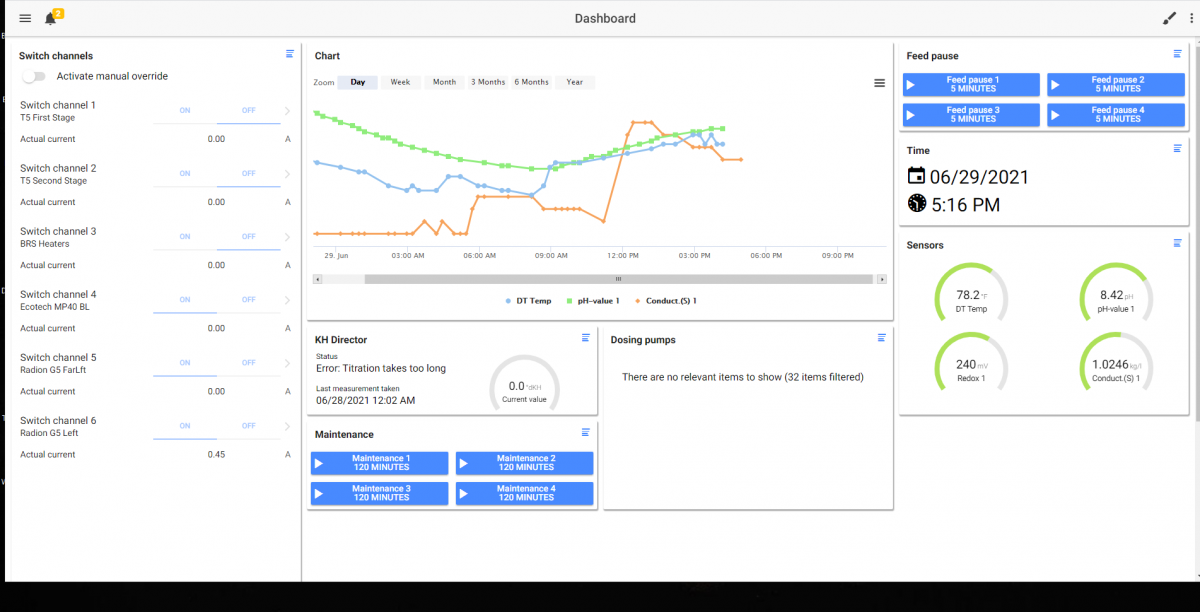Select the Year zoom range
Image resolution: width=1200 pixels, height=612 pixels.
(575, 82)
